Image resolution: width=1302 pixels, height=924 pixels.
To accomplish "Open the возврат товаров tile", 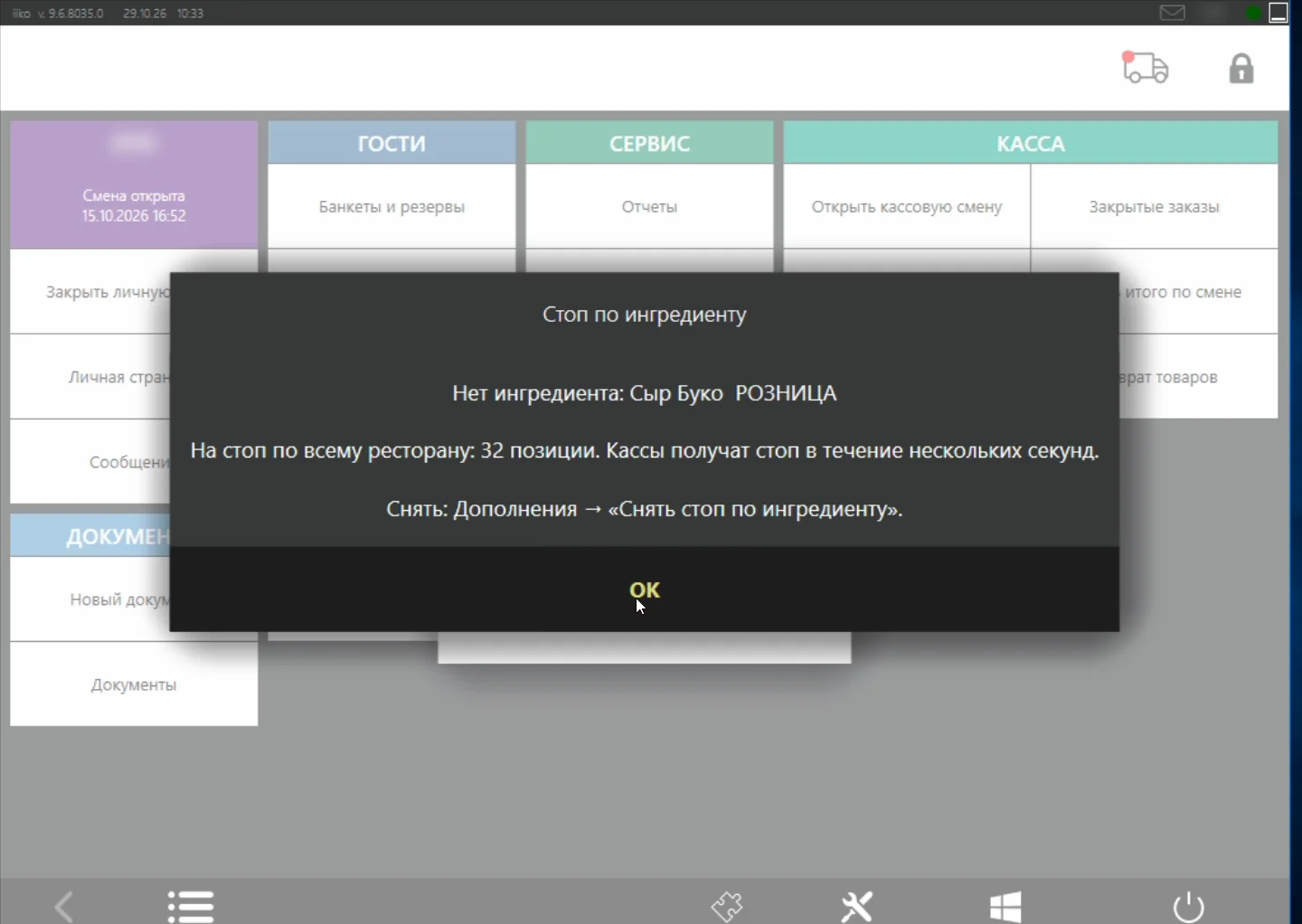I will pos(1198,377).
